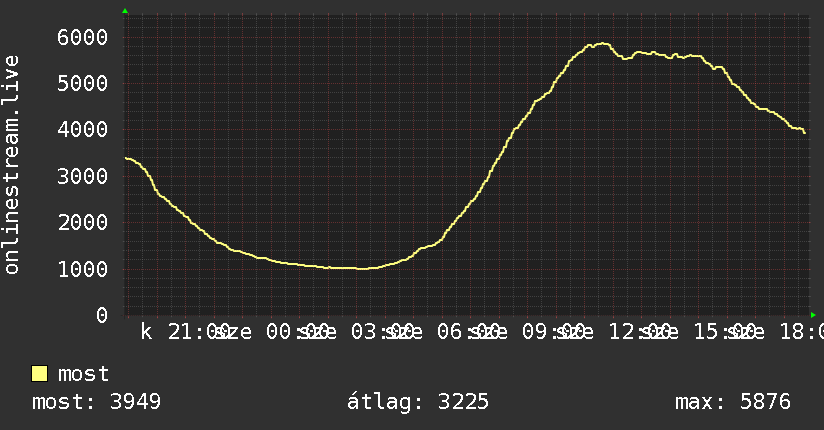
Task: Click the 6000 y-axis label
Action: click(83, 37)
